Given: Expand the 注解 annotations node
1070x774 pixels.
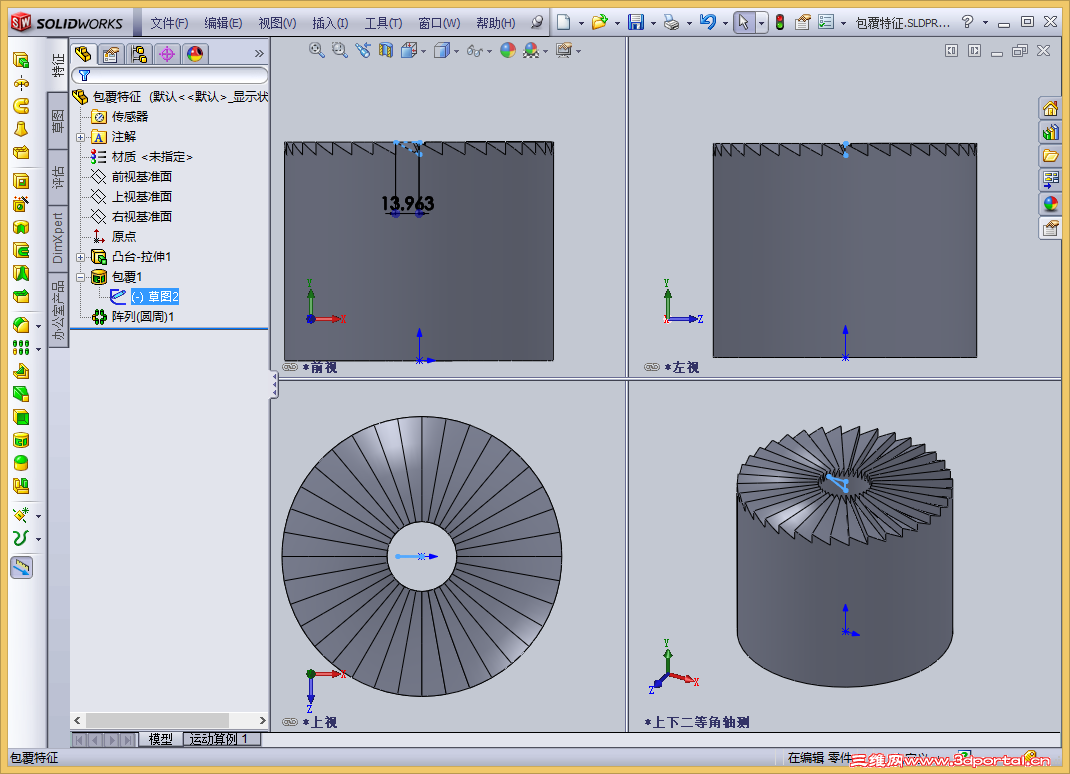Looking at the screenshot, I should (x=81, y=137).
